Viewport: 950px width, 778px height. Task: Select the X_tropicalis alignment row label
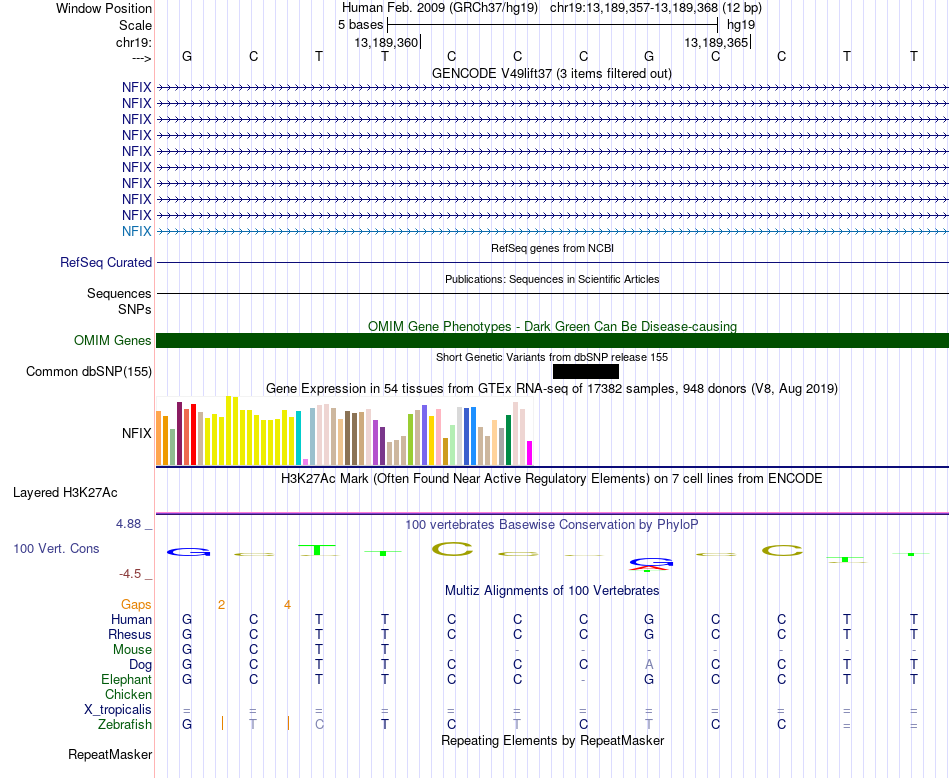(118, 710)
